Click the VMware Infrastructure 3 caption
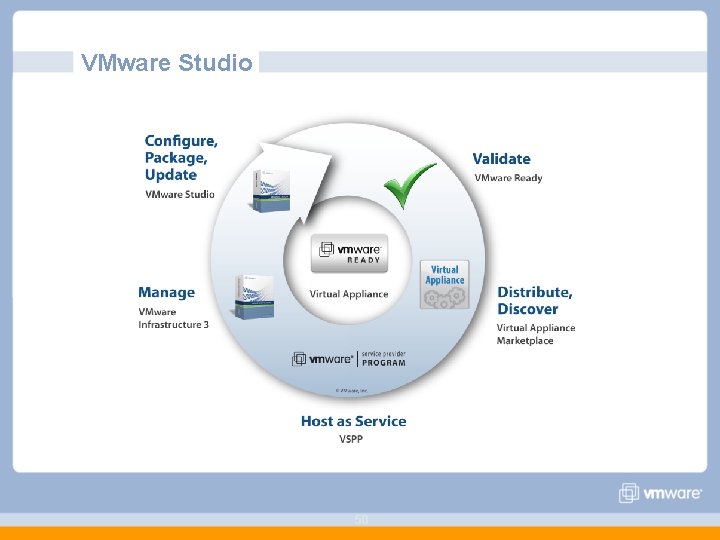 (x=173, y=318)
